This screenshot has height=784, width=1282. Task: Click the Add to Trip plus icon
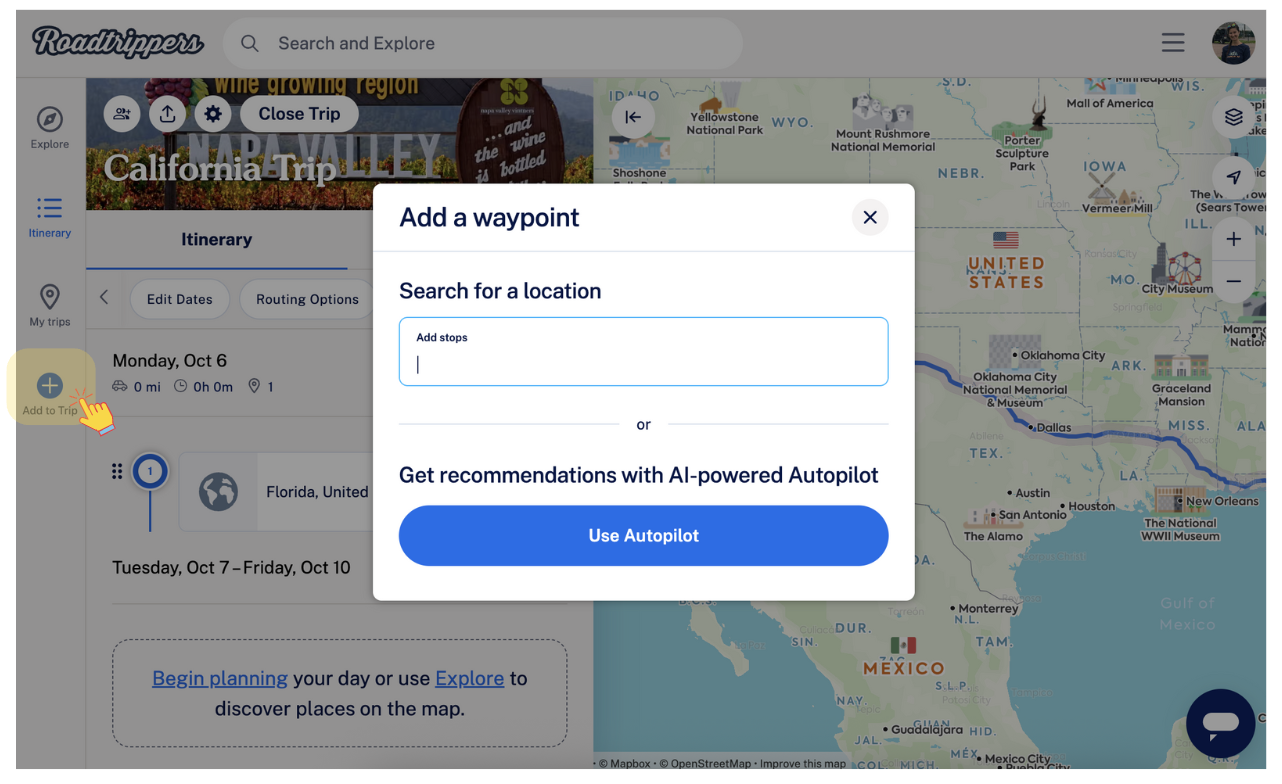50,385
